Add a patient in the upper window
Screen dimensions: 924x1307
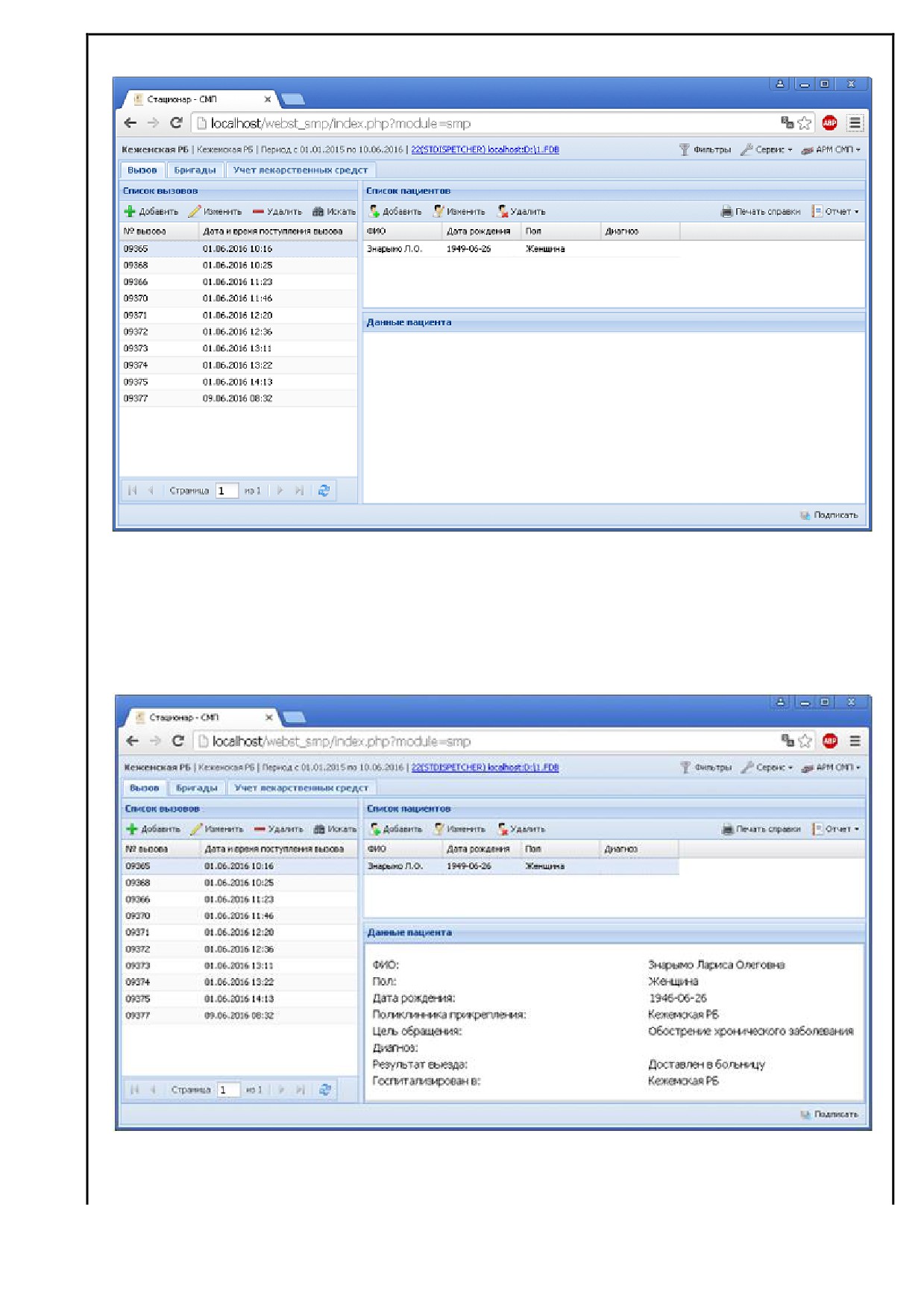tap(395, 212)
